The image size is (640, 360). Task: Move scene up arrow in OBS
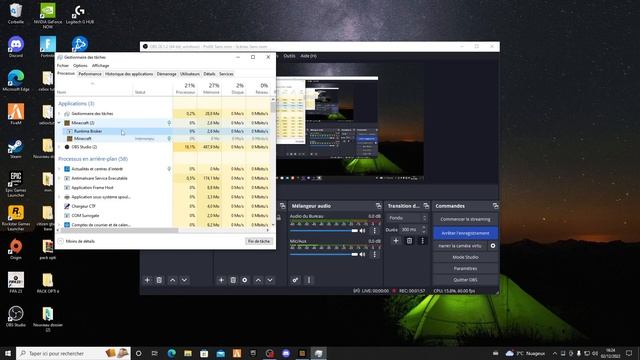(173, 280)
